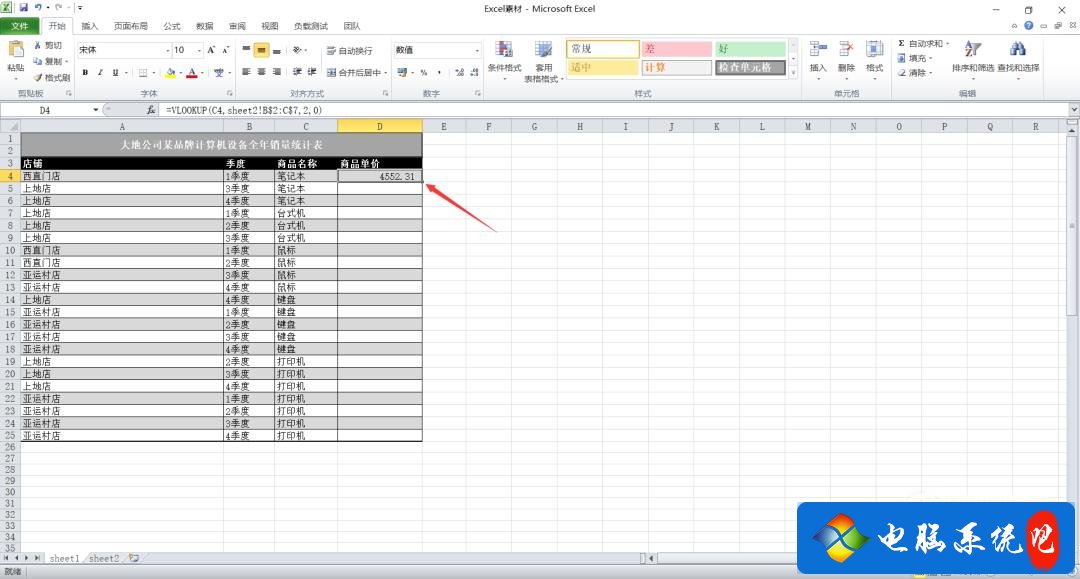Screen dimensions: 1080x579
Task: Switch to the Data (数据) tab
Action: coord(205,26)
